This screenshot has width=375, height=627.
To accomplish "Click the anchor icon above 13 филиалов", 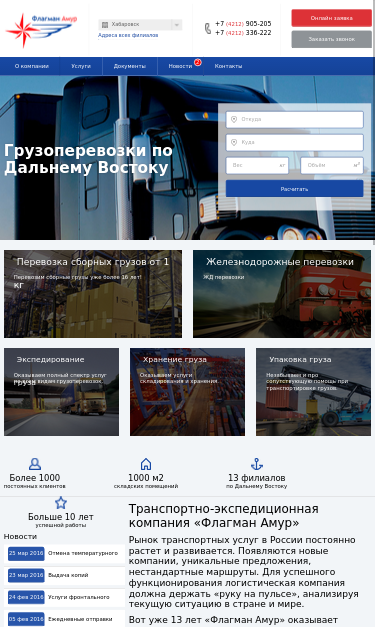I will [257, 464].
